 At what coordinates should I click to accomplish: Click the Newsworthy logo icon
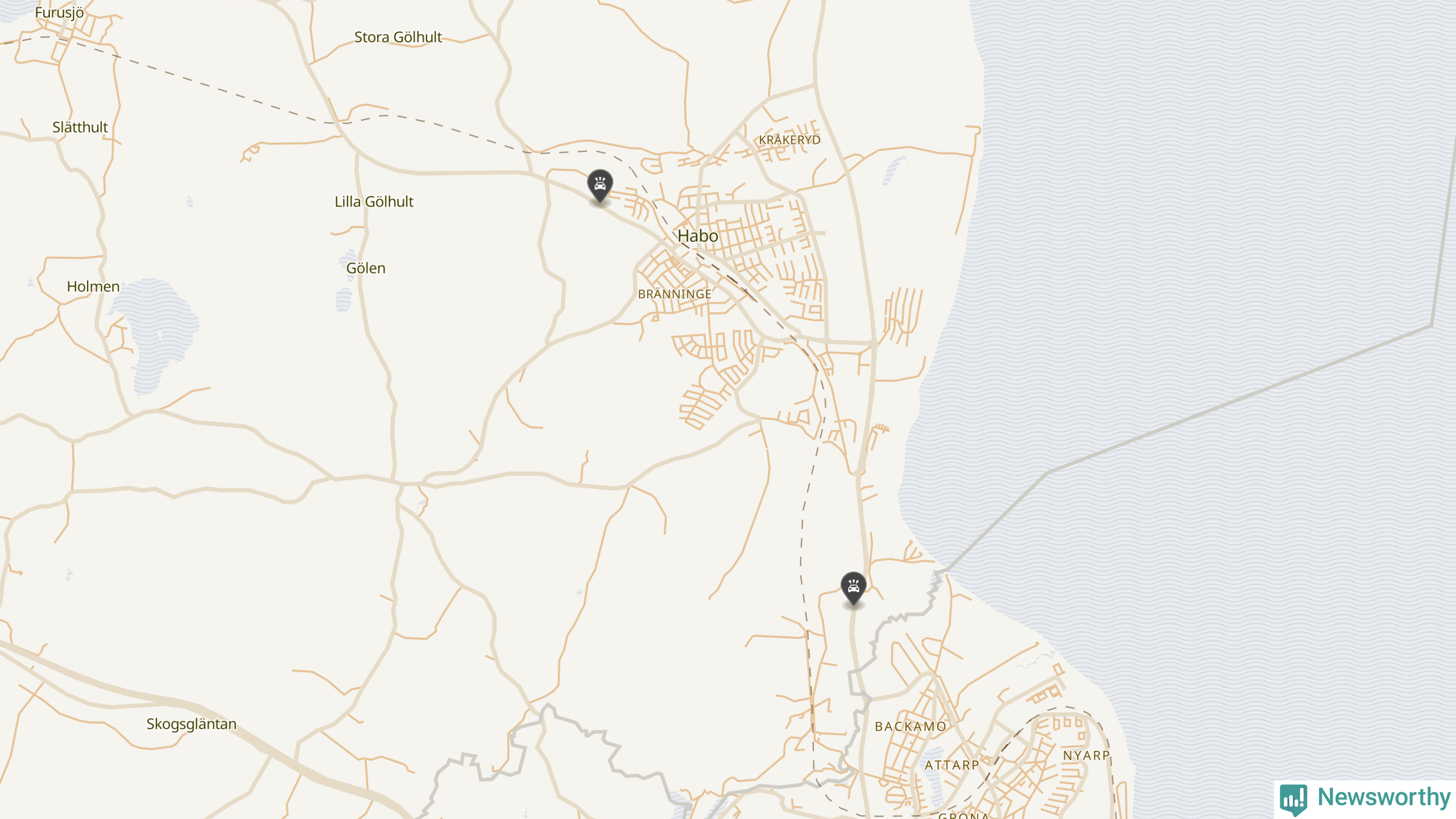click(1293, 799)
